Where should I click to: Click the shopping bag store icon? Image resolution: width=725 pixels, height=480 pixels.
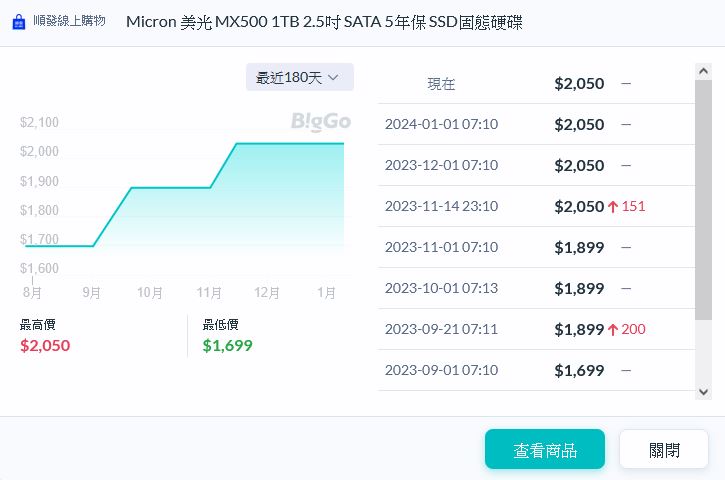click(19, 22)
